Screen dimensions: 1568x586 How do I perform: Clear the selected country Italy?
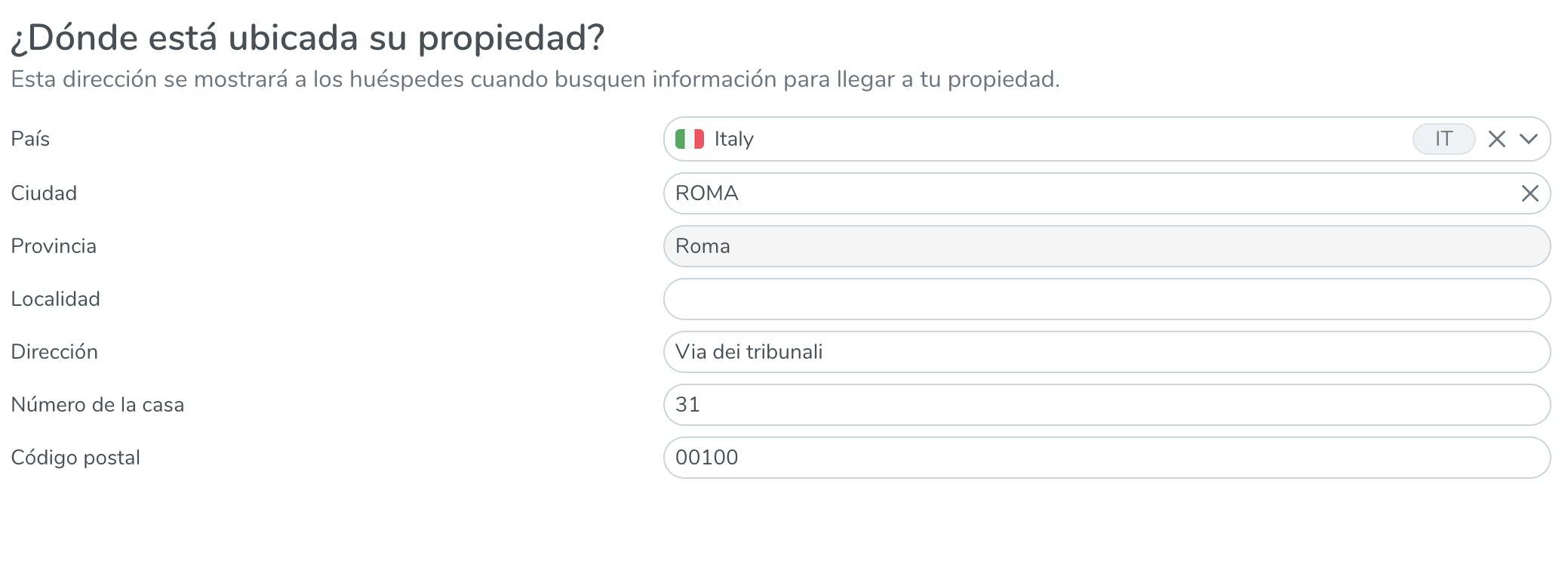coord(1497,139)
